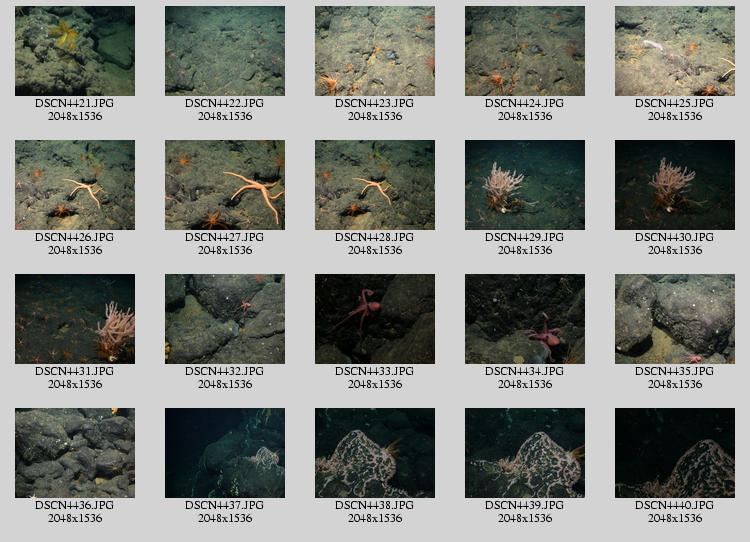Click the DSCN4432.JPG rock thumbnail
750x542 pixels.
(225, 319)
